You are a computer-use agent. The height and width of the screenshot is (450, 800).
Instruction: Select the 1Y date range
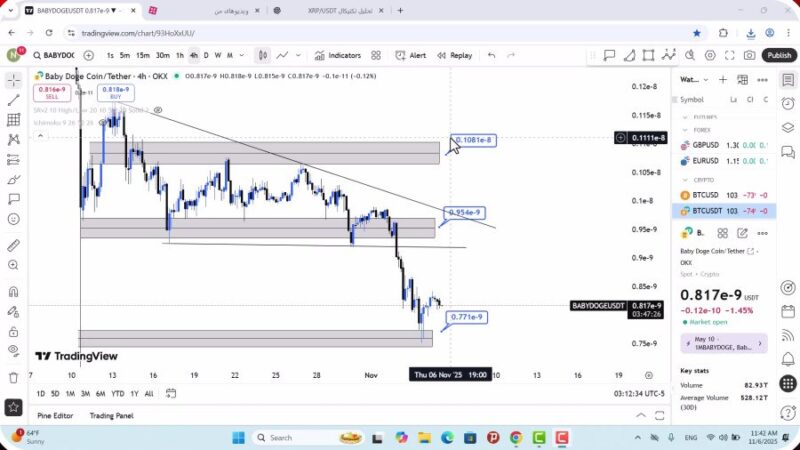[x=134, y=393]
